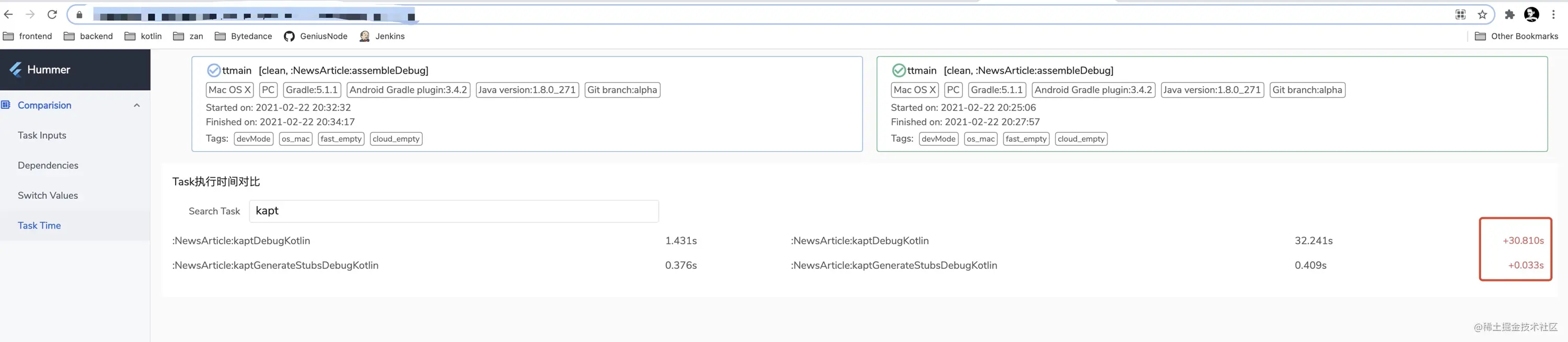This screenshot has width=1568, height=342.
Task: Click the Comparision menu label
Action: point(44,105)
